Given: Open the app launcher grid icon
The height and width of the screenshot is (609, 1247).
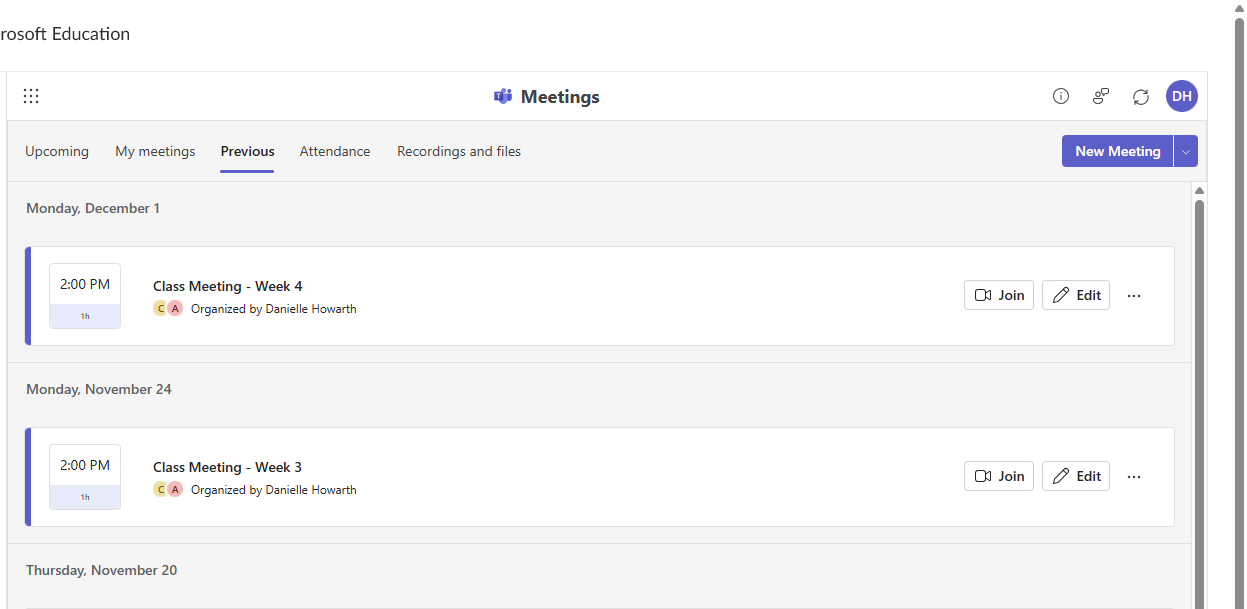Looking at the screenshot, I should [x=31, y=96].
